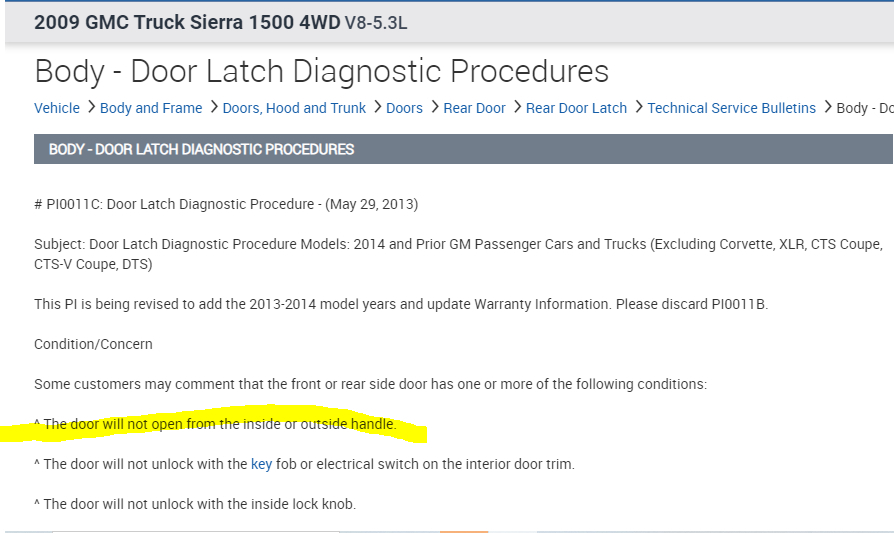The image size is (894, 533).
Task: Click the truncated last breadcrumb item
Action: (x=863, y=108)
